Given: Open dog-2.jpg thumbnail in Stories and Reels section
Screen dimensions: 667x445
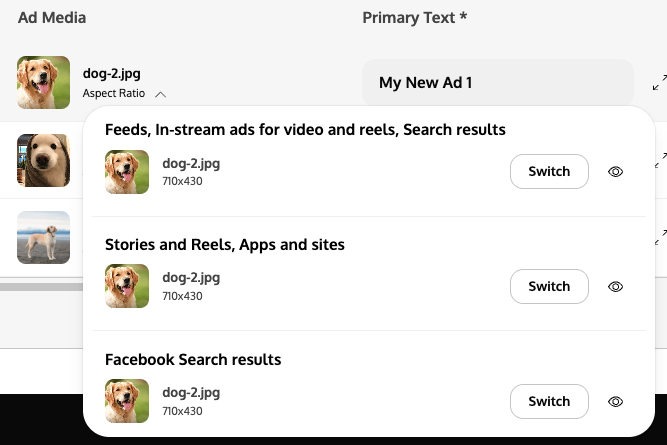Looking at the screenshot, I should (x=127, y=286).
